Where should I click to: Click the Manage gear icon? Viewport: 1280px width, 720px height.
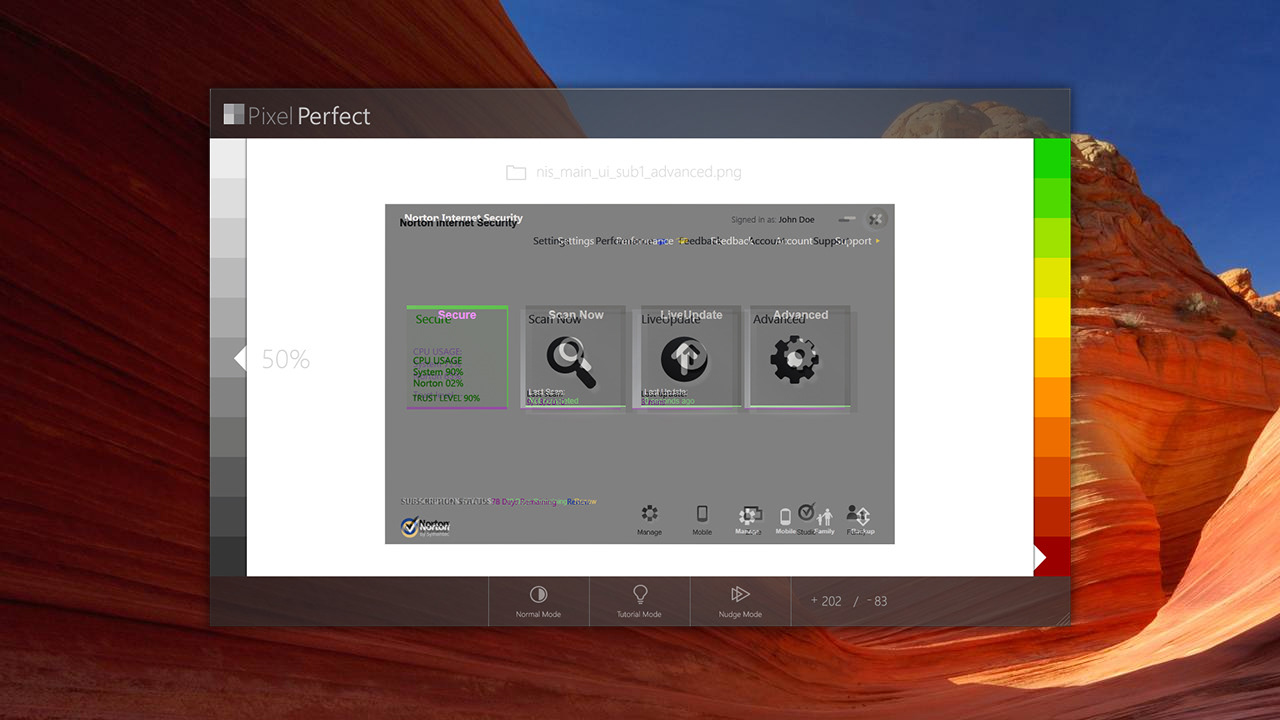click(649, 515)
